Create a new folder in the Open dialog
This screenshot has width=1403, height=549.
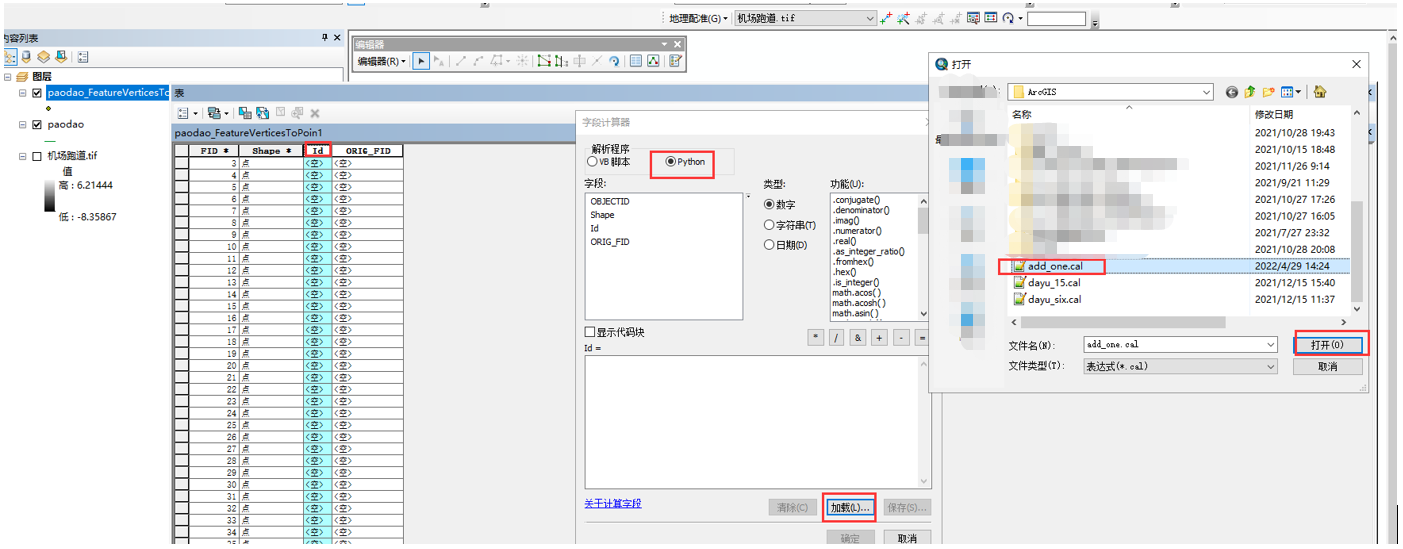1268,92
